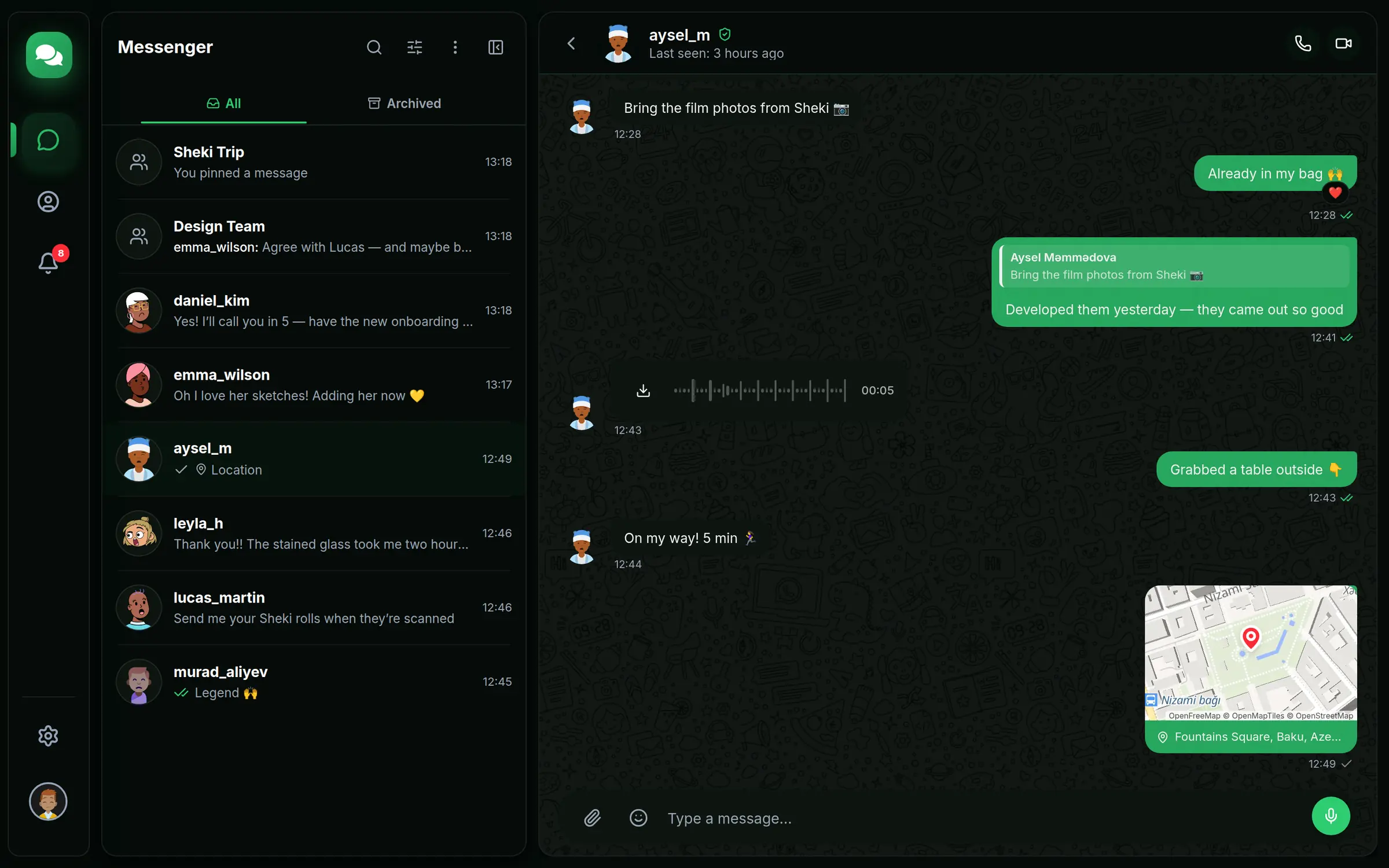Screen dimensions: 1389x868
Task: Search conversations with magnifier icon
Action: tap(374, 47)
